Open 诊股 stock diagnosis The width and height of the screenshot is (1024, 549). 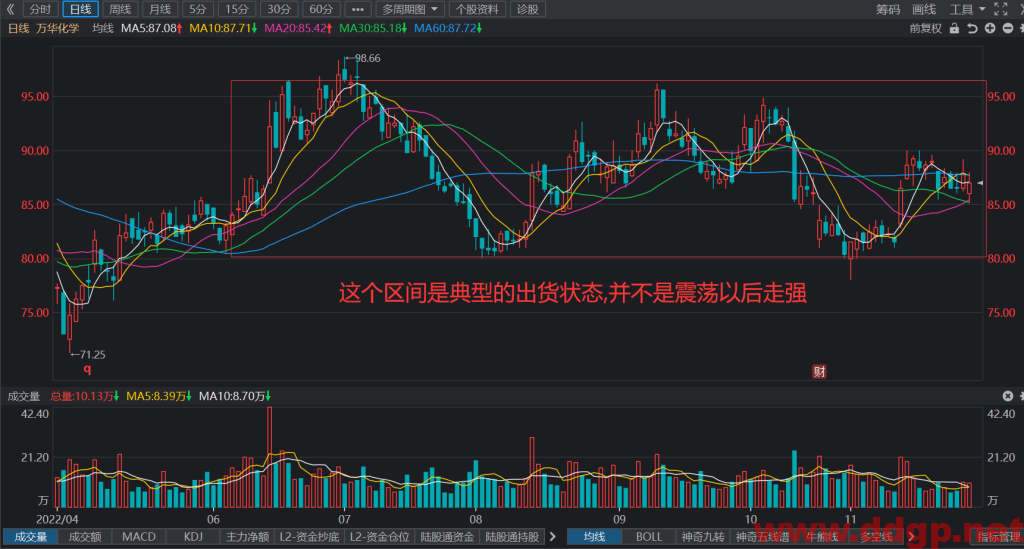[527, 9]
